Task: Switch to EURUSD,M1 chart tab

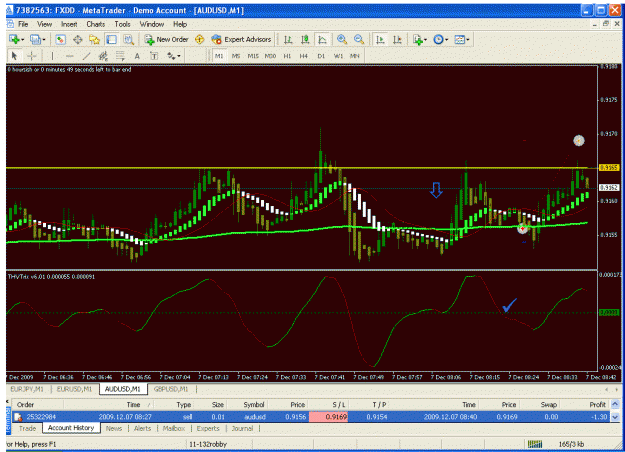Action: 74,389
